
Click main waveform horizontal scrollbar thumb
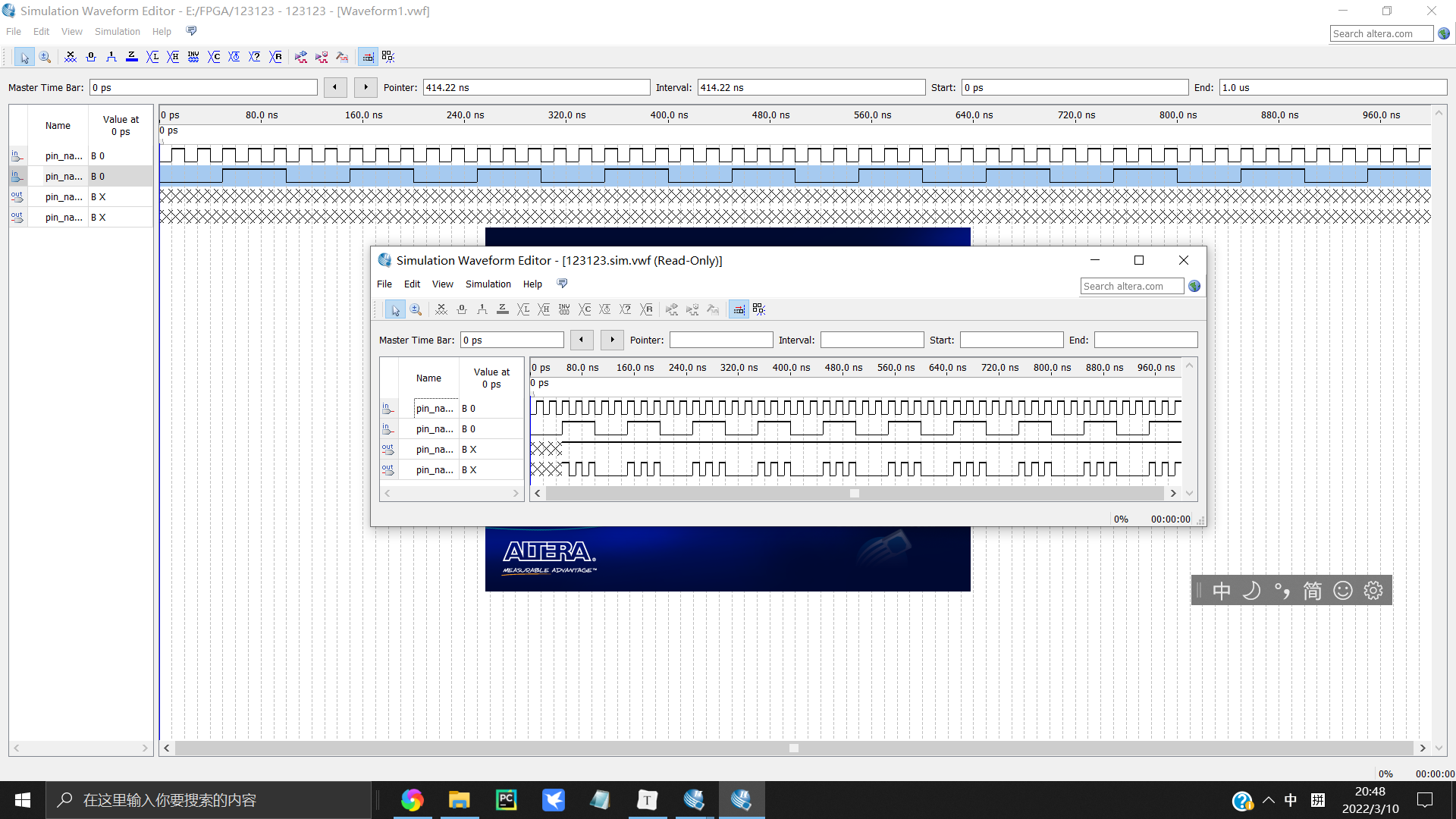coord(794,748)
